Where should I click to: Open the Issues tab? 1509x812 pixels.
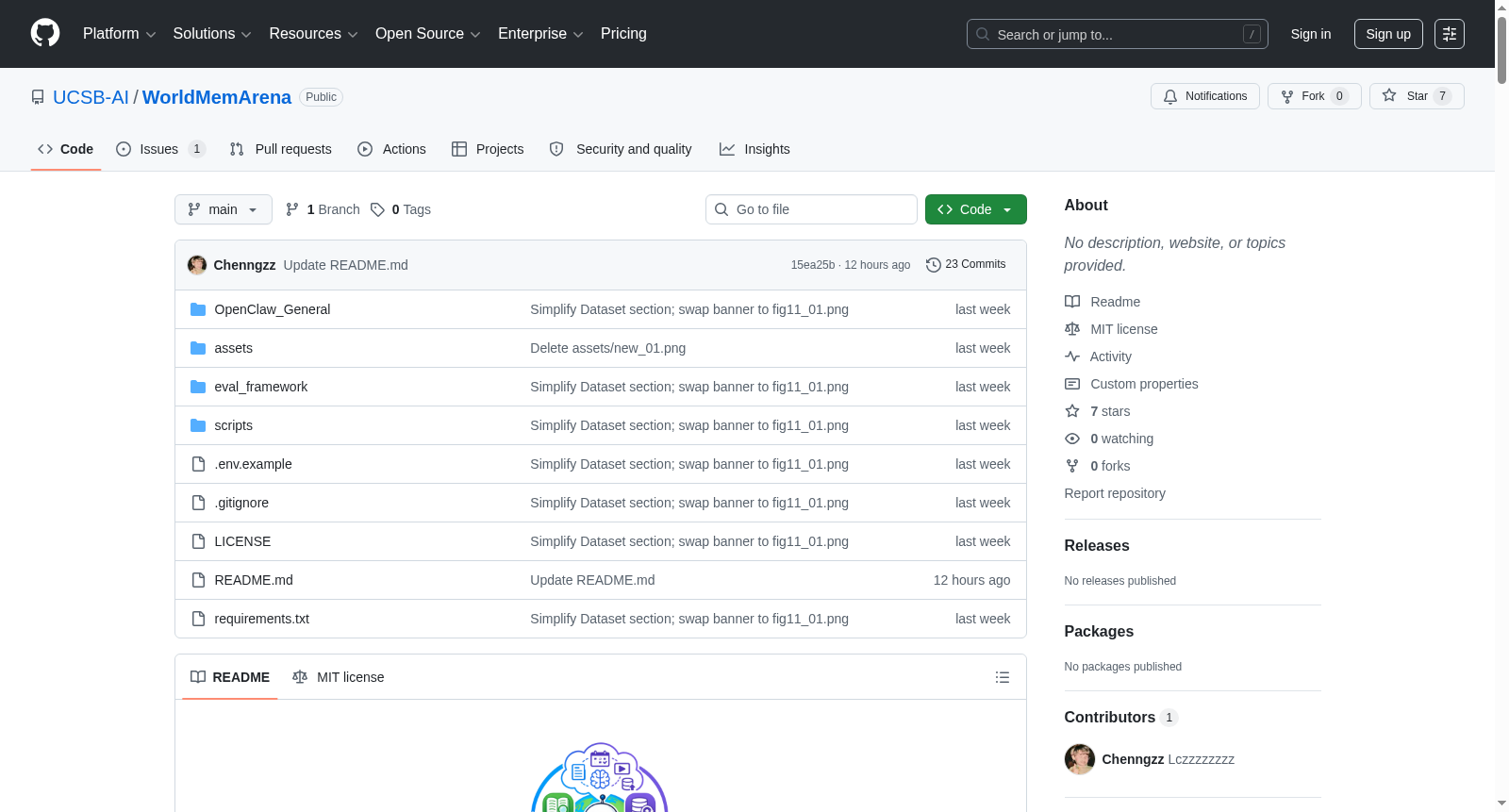point(160,149)
